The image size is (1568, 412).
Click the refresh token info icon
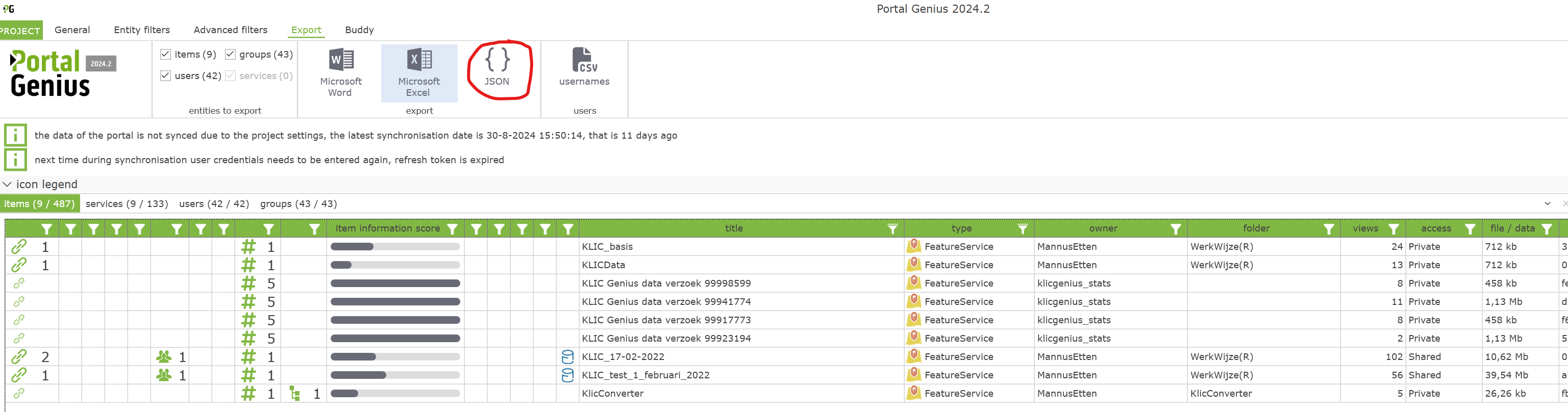pyautogui.click(x=15, y=160)
